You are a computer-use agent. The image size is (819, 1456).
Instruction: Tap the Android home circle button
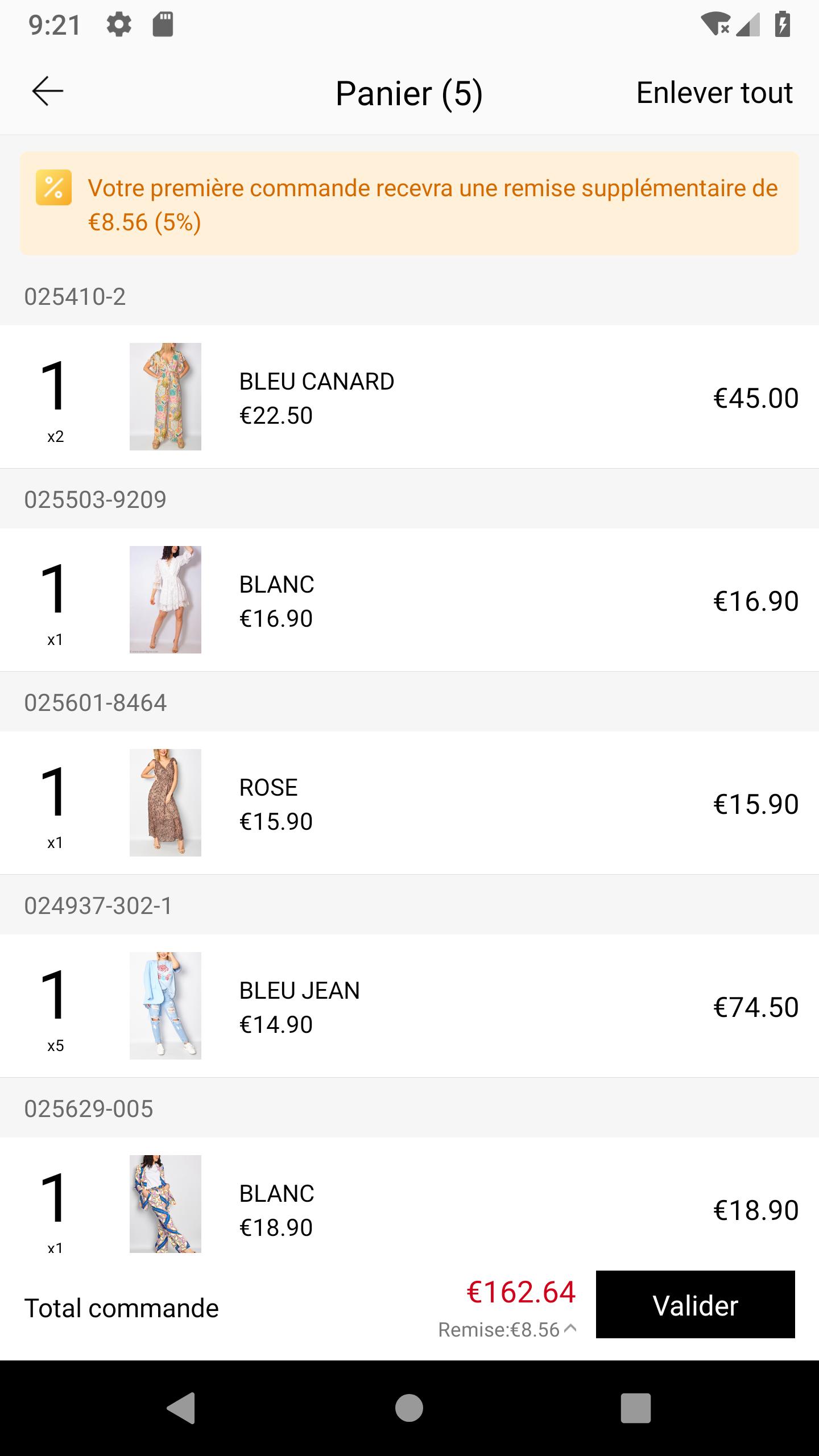pyautogui.click(x=409, y=1408)
